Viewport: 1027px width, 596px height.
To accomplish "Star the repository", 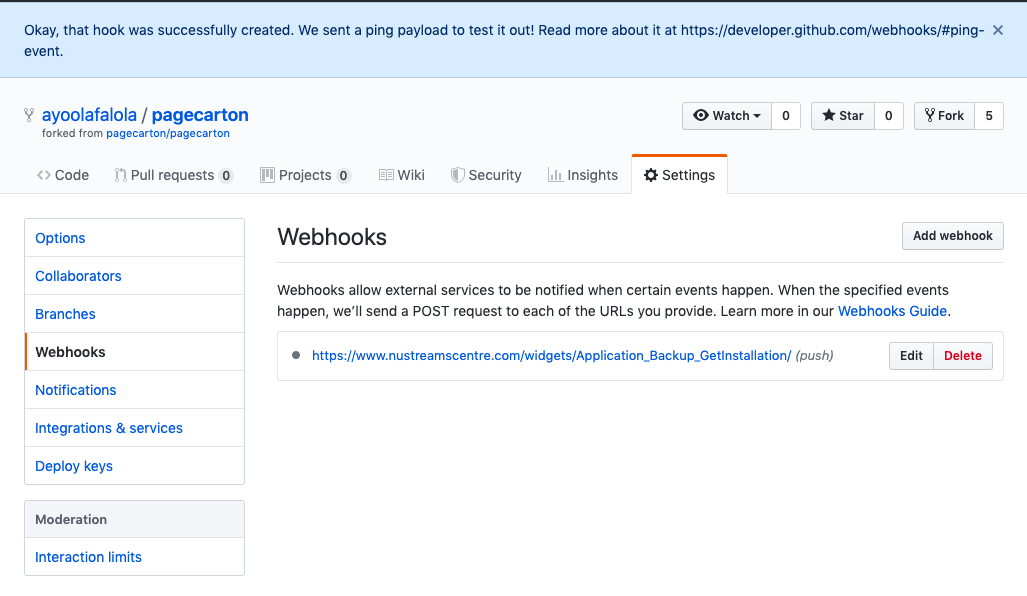I will pos(842,116).
